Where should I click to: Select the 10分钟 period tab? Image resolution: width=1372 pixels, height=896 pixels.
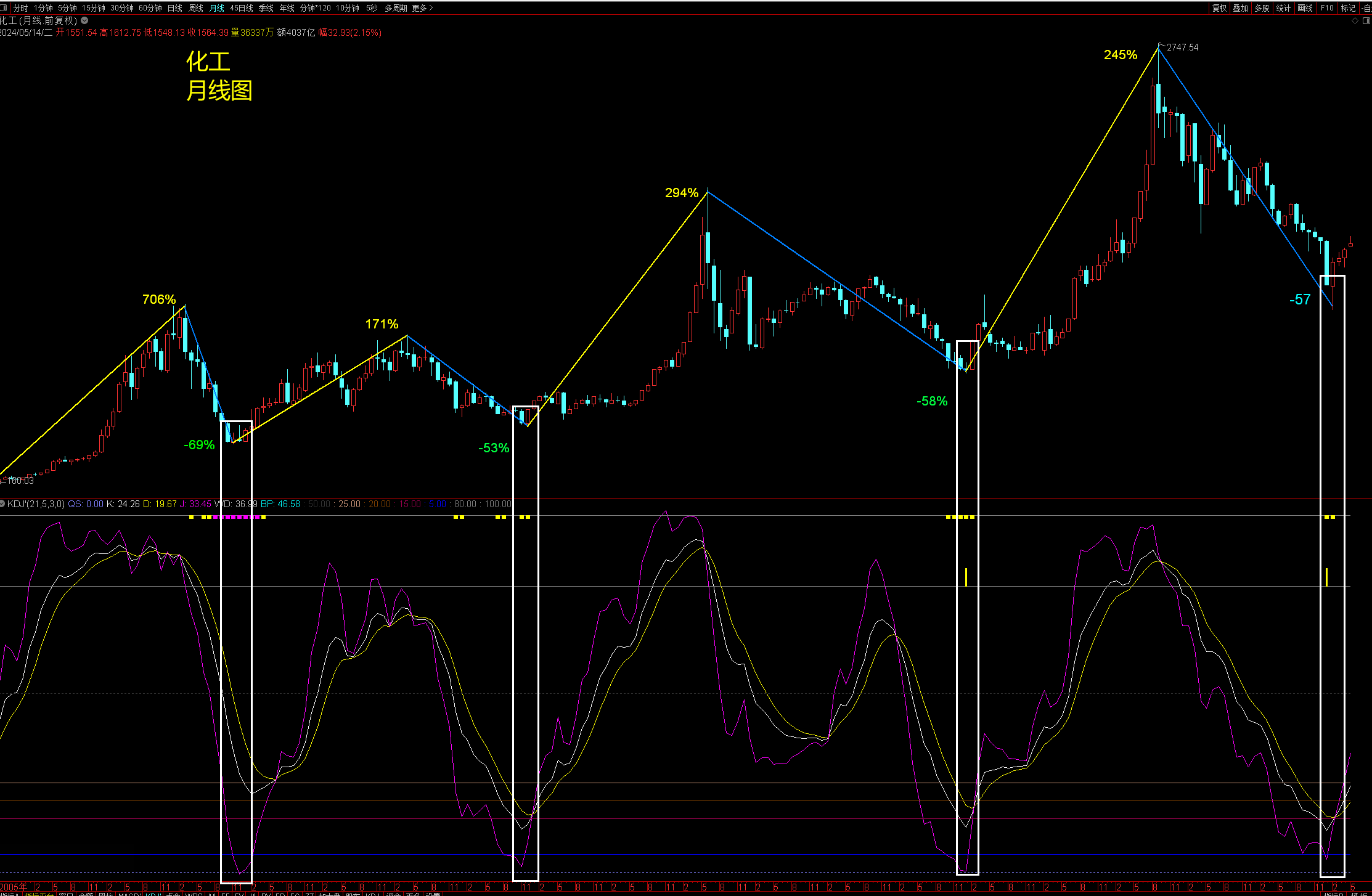pos(348,8)
